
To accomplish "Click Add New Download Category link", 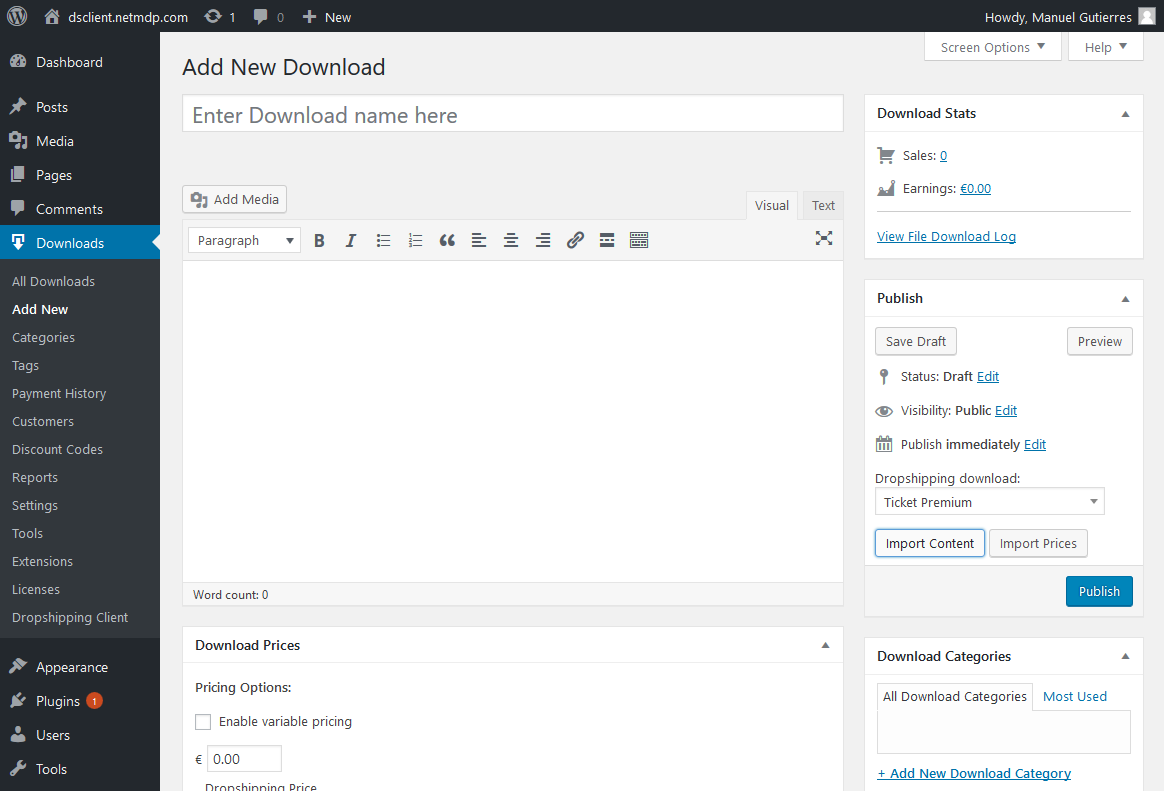I will click(974, 773).
